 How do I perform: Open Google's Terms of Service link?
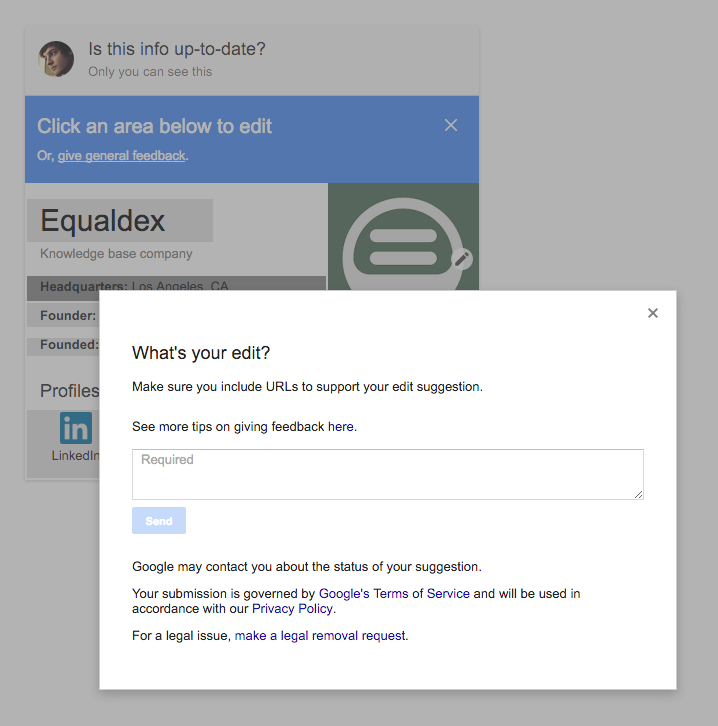(x=394, y=594)
